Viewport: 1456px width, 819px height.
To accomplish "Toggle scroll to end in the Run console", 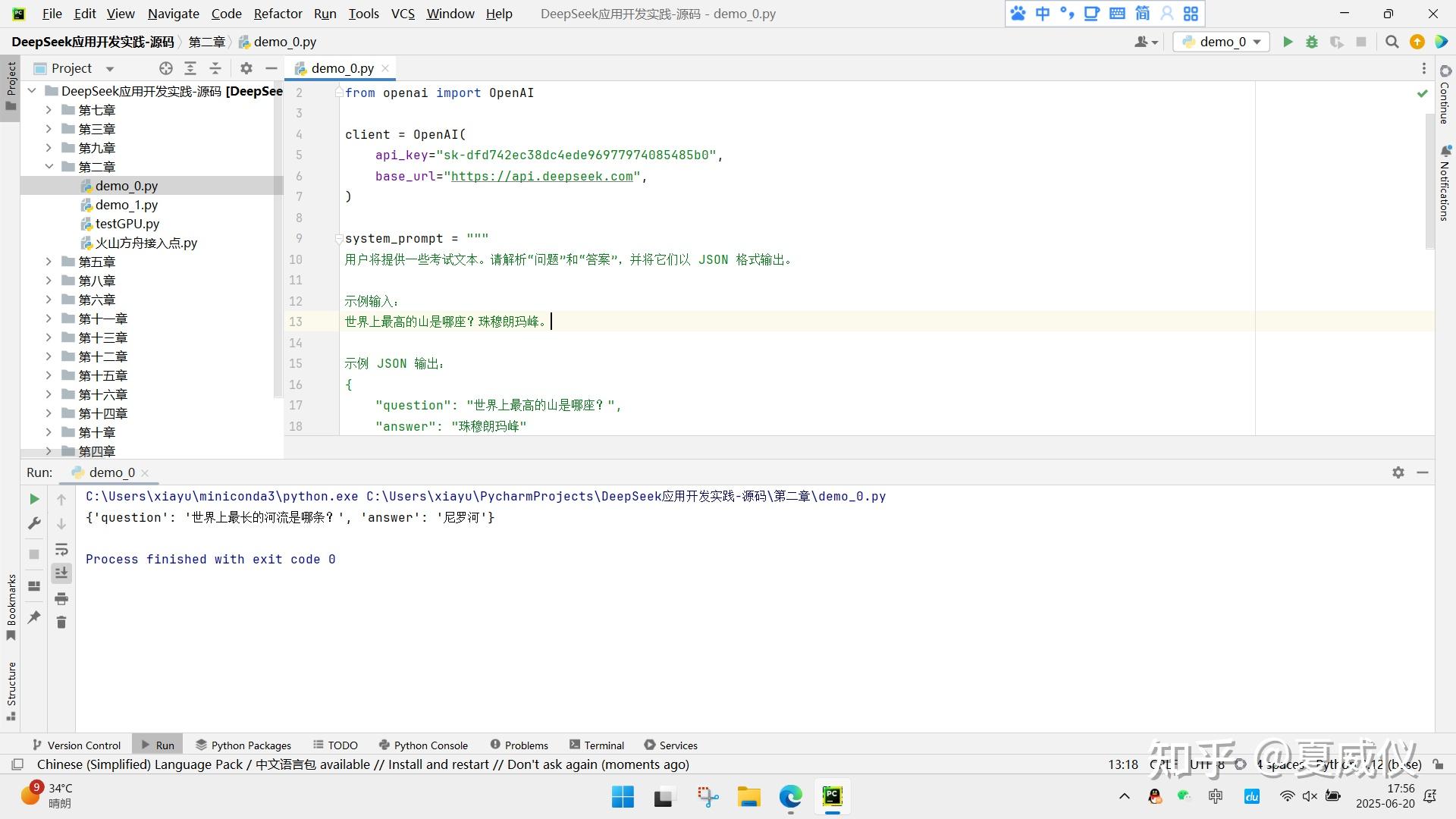I will click(61, 573).
